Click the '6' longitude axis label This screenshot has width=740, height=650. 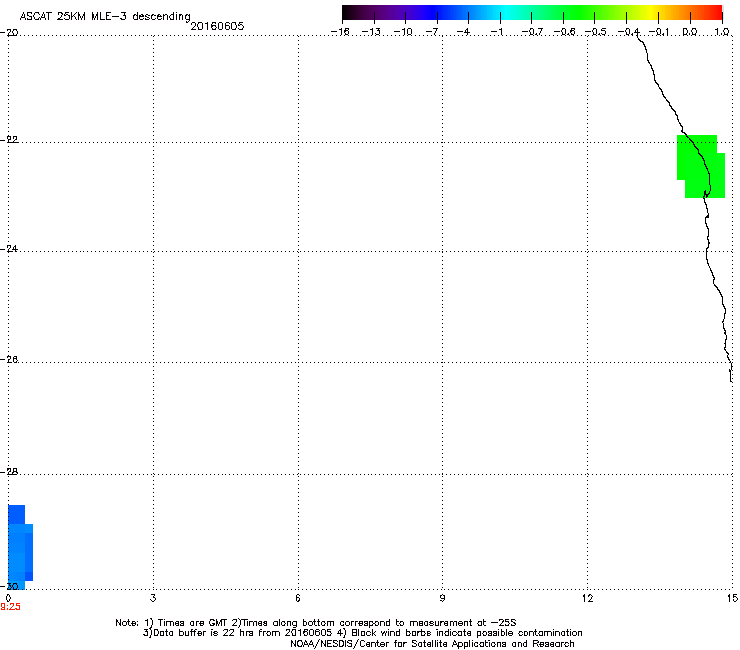point(298,598)
